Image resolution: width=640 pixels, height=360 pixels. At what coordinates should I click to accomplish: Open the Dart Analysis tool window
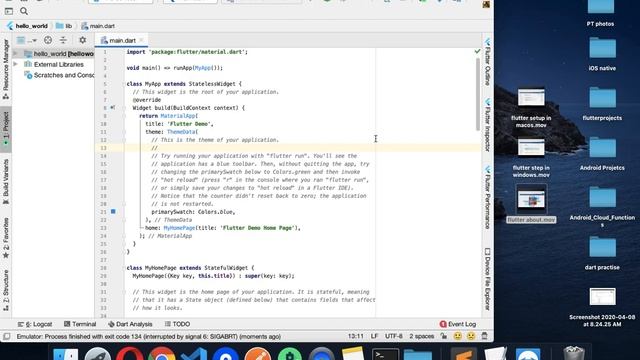click(x=130, y=324)
